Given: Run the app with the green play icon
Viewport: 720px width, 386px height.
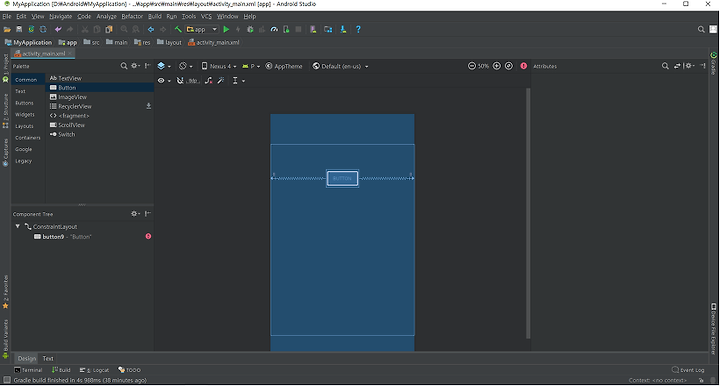Looking at the screenshot, I should (x=226, y=29).
